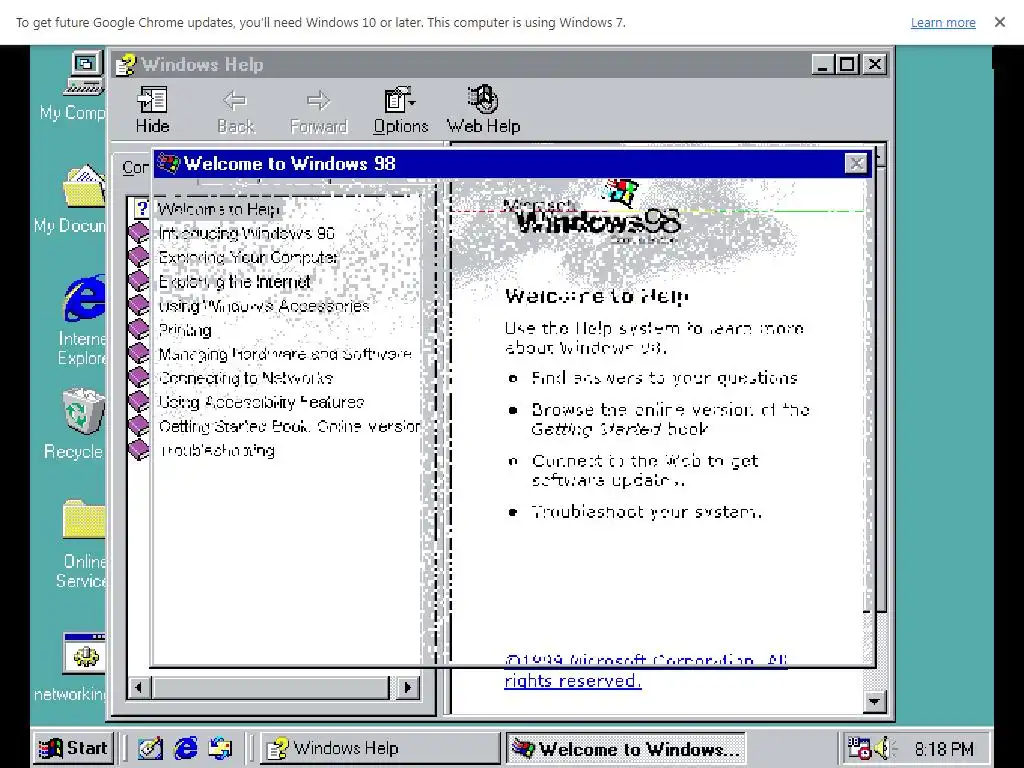Viewport: 1024px width, 768px height.
Task: Click the help content scroll down arrow
Action: [x=874, y=701]
